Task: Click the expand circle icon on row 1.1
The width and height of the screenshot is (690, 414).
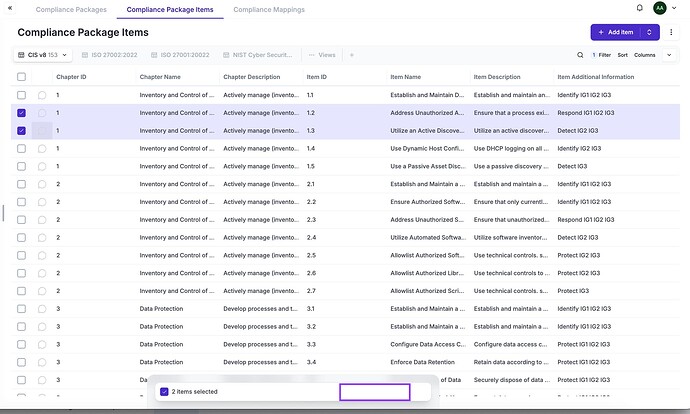Action: [42, 95]
